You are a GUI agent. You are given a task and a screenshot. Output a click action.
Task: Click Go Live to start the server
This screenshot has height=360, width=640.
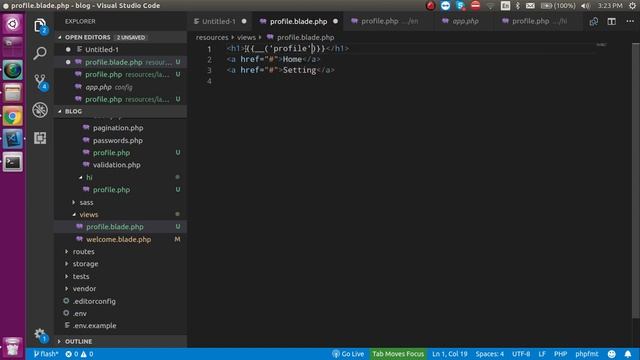pos(348,354)
